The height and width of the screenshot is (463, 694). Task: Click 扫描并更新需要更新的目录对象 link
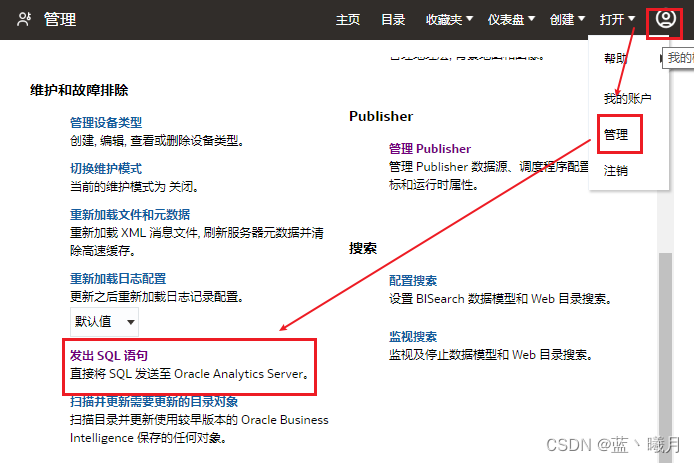[x=154, y=401]
